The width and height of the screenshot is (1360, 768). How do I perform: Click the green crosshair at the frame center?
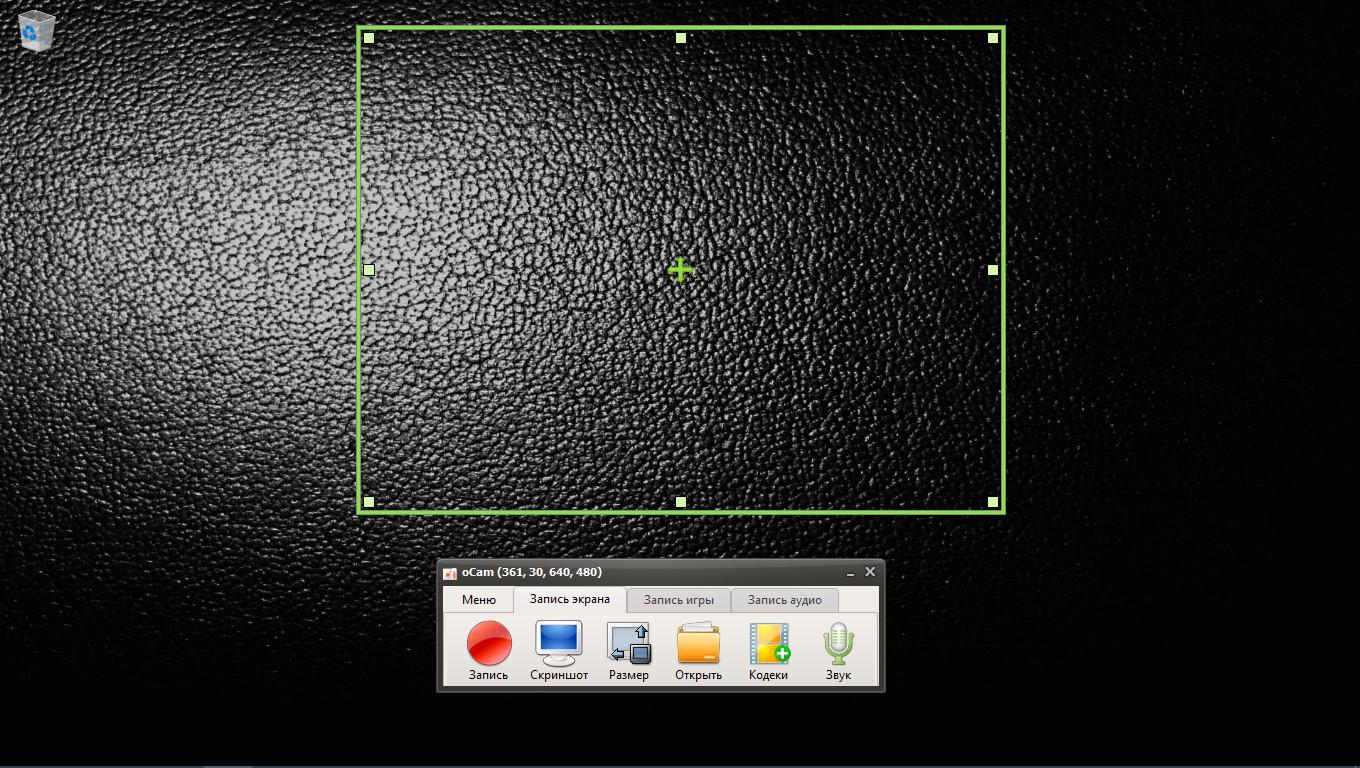(680, 270)
